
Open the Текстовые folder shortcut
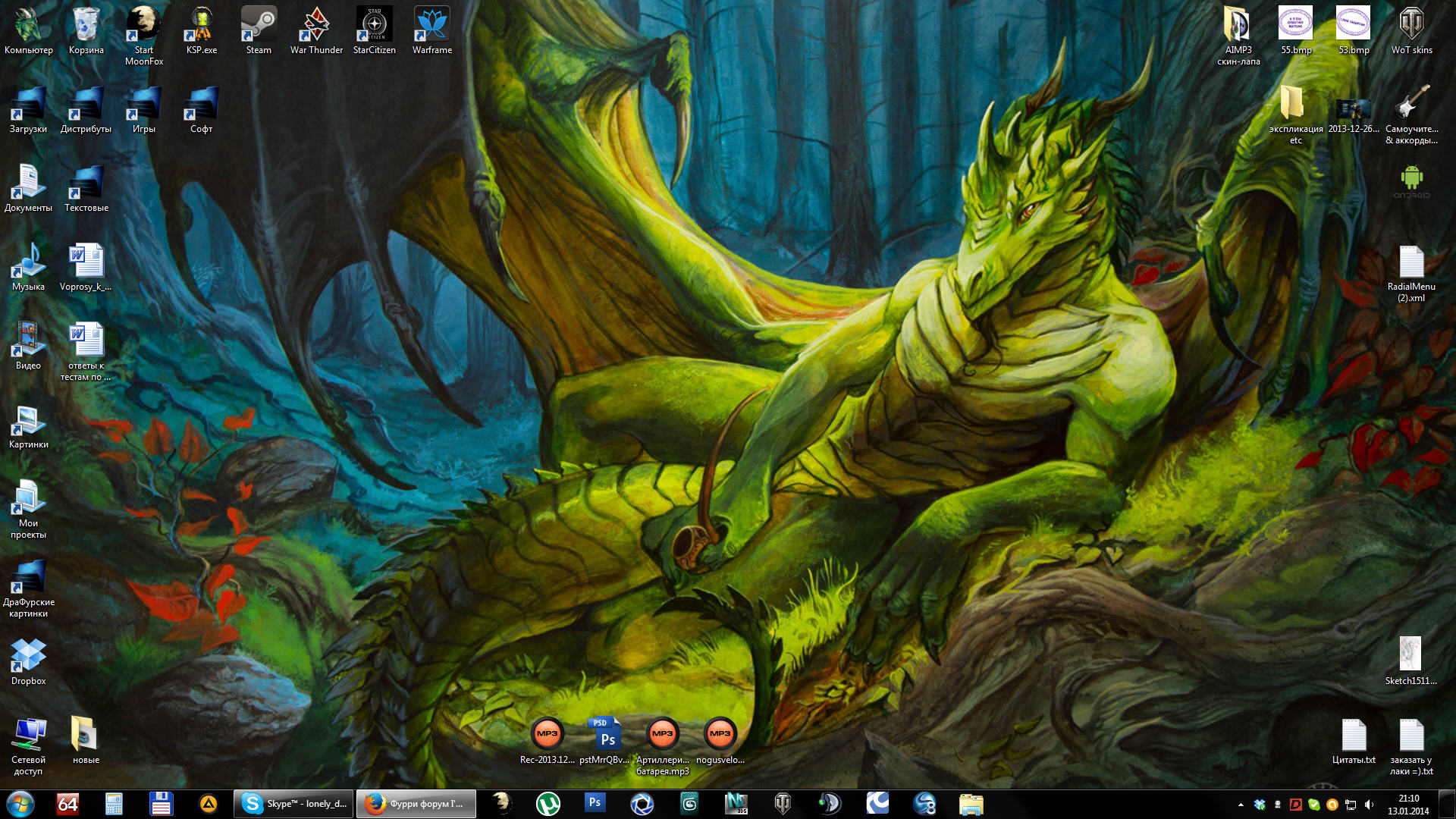tap(86, 189)
